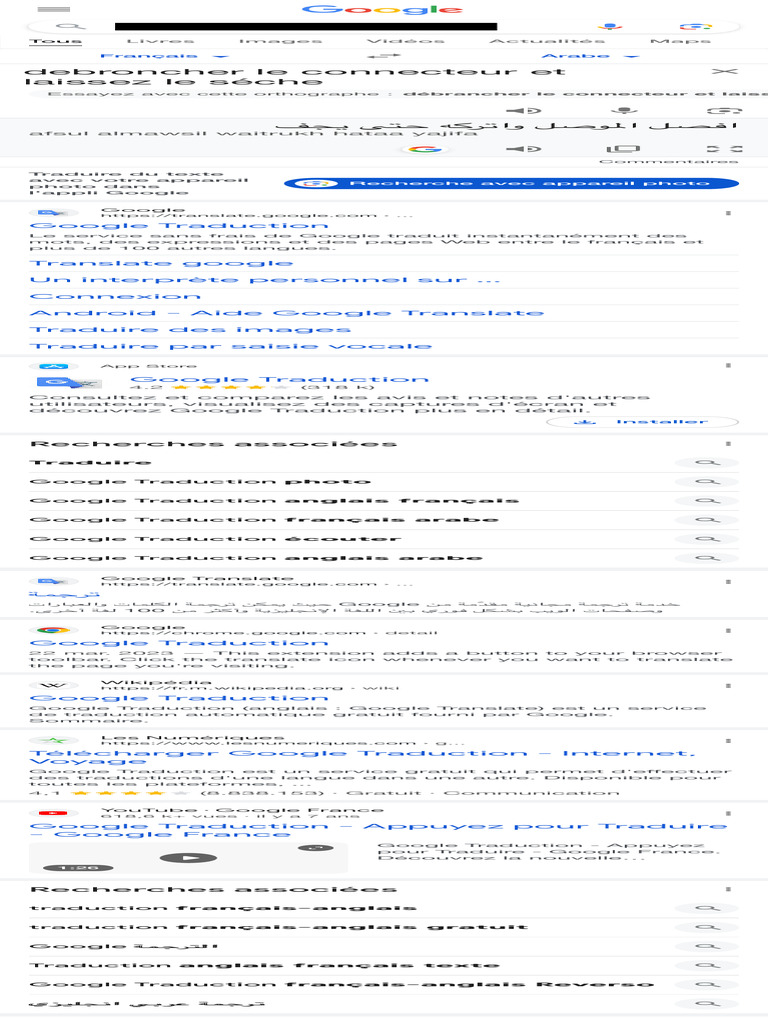The width and height of the screenshot is (768, 1024).
Task: Dictate source text with the gray microphone
Action: [624, 111]
